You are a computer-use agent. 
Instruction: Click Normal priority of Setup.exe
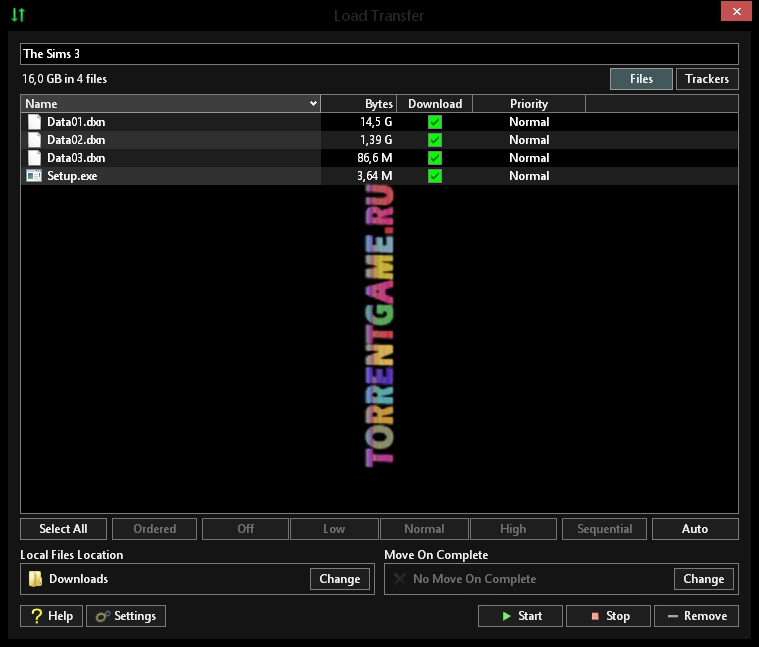click(529, 176)
